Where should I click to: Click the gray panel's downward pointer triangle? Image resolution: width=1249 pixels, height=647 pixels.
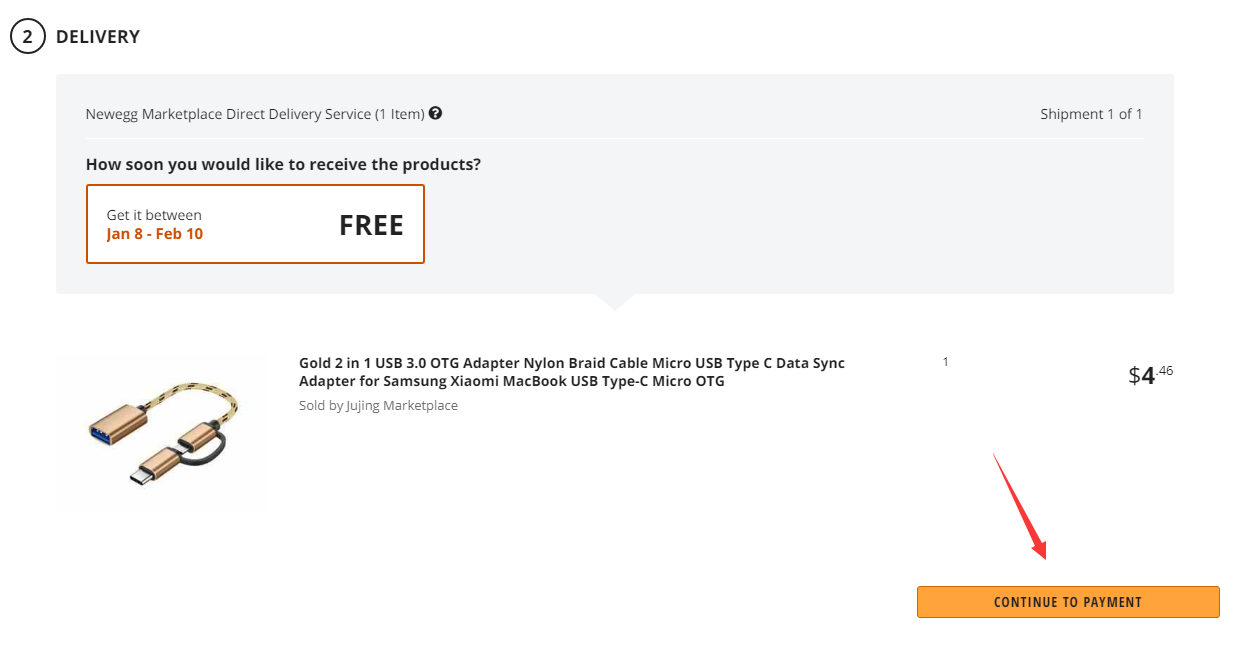pyautogui.click(x=614, y=301)
